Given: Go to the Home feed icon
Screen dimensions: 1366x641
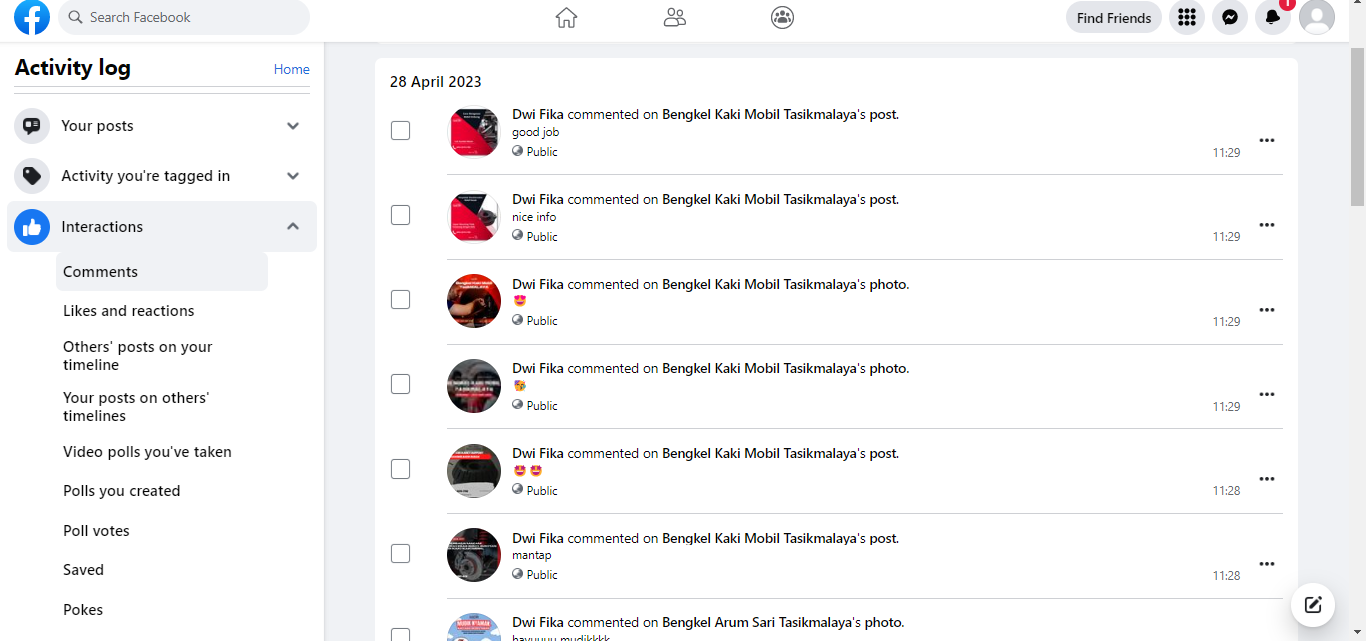Looking at the screenshot, I should 567,17.
